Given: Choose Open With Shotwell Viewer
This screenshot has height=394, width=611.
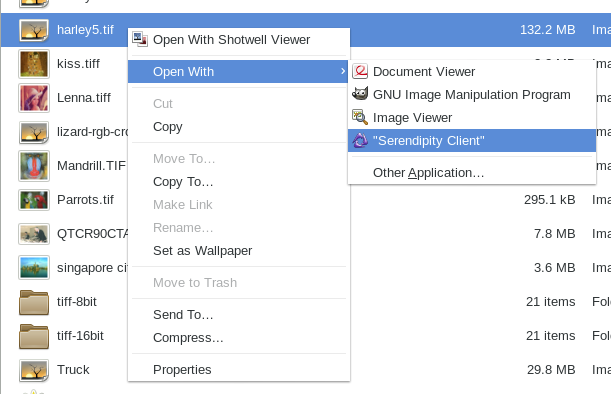Looking at the screenshot, I should tap(239, 39).
